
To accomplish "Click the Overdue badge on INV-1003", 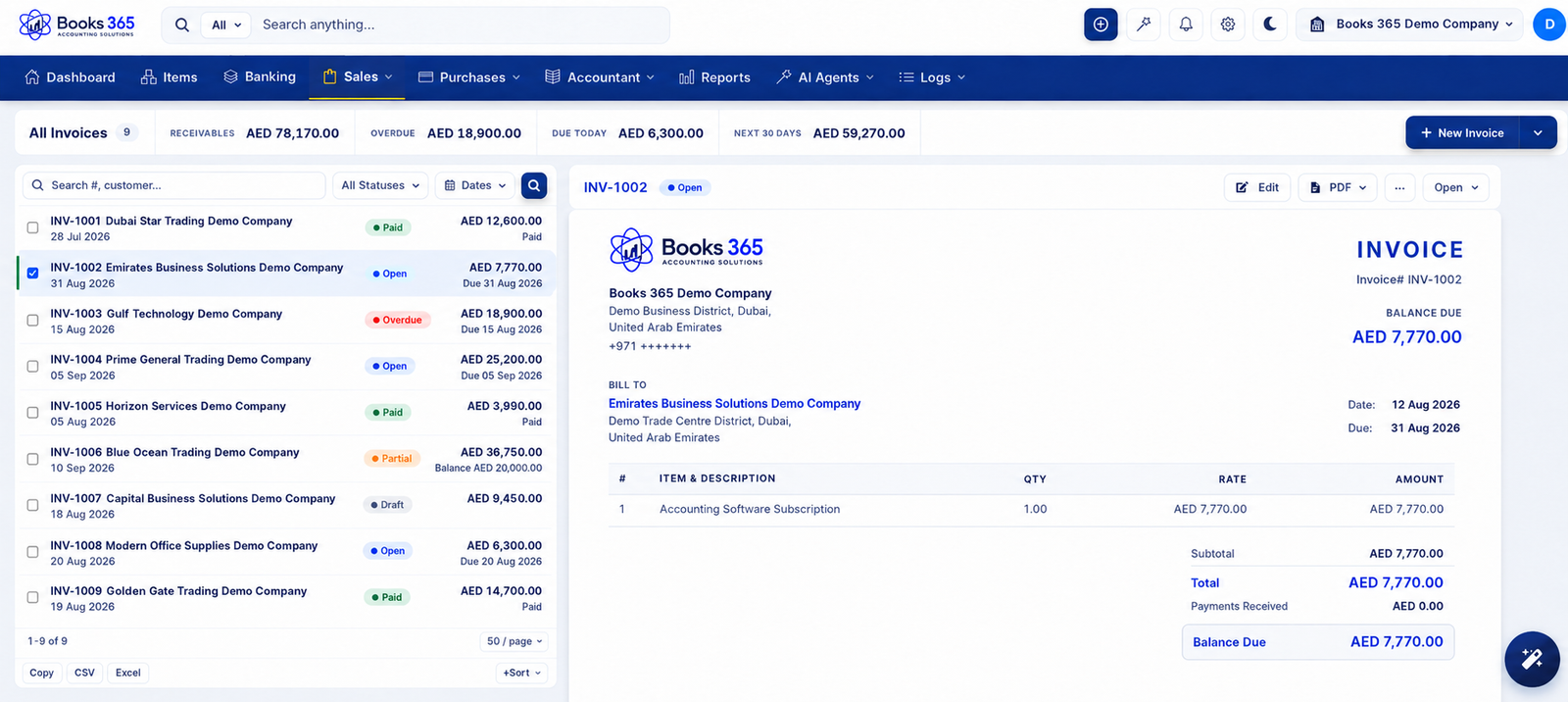I will pos(398,320).
